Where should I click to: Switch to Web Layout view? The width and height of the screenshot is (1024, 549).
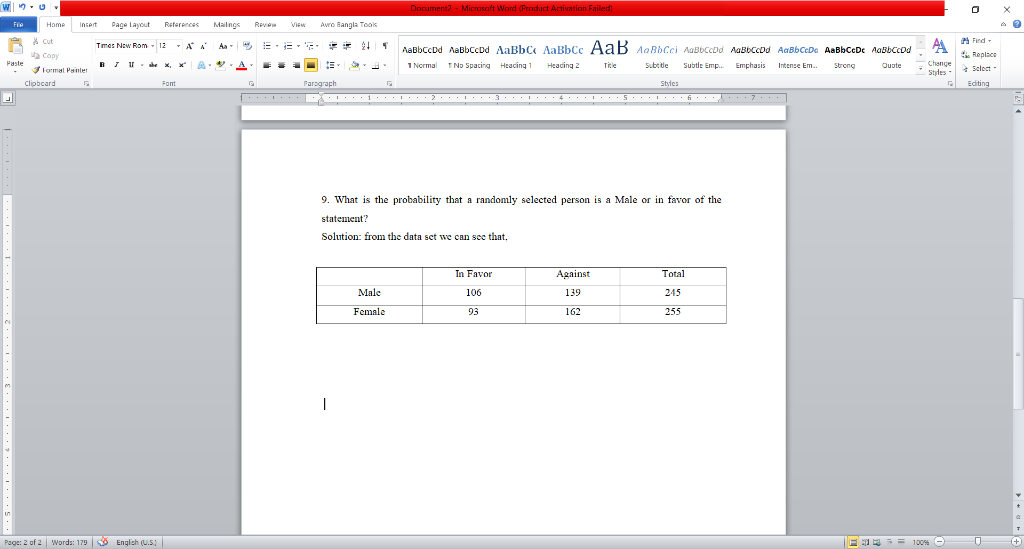coord(877,542)
